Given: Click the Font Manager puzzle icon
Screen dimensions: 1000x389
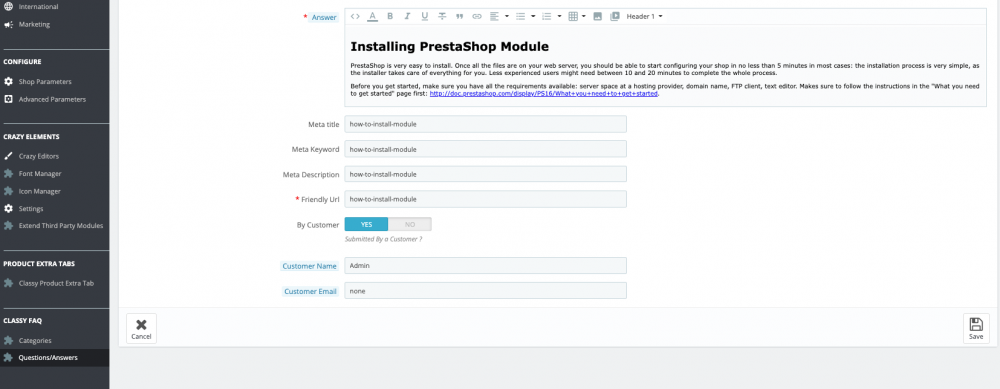Looking at the screenshot, I should click(x=8, y=173).
